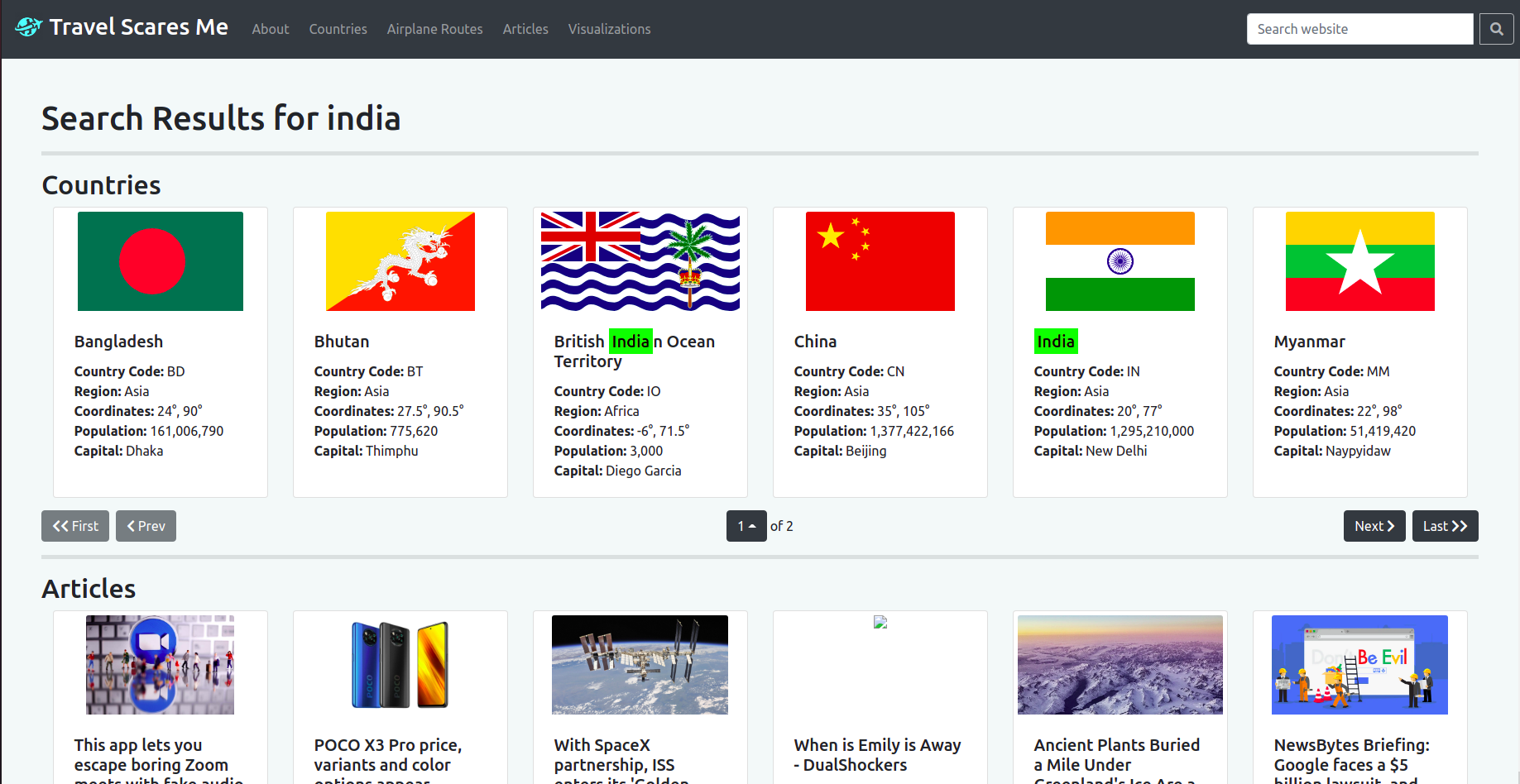1520x784 pixels.
Task: Click the Bhutan flag image
Action: (400, 261)
